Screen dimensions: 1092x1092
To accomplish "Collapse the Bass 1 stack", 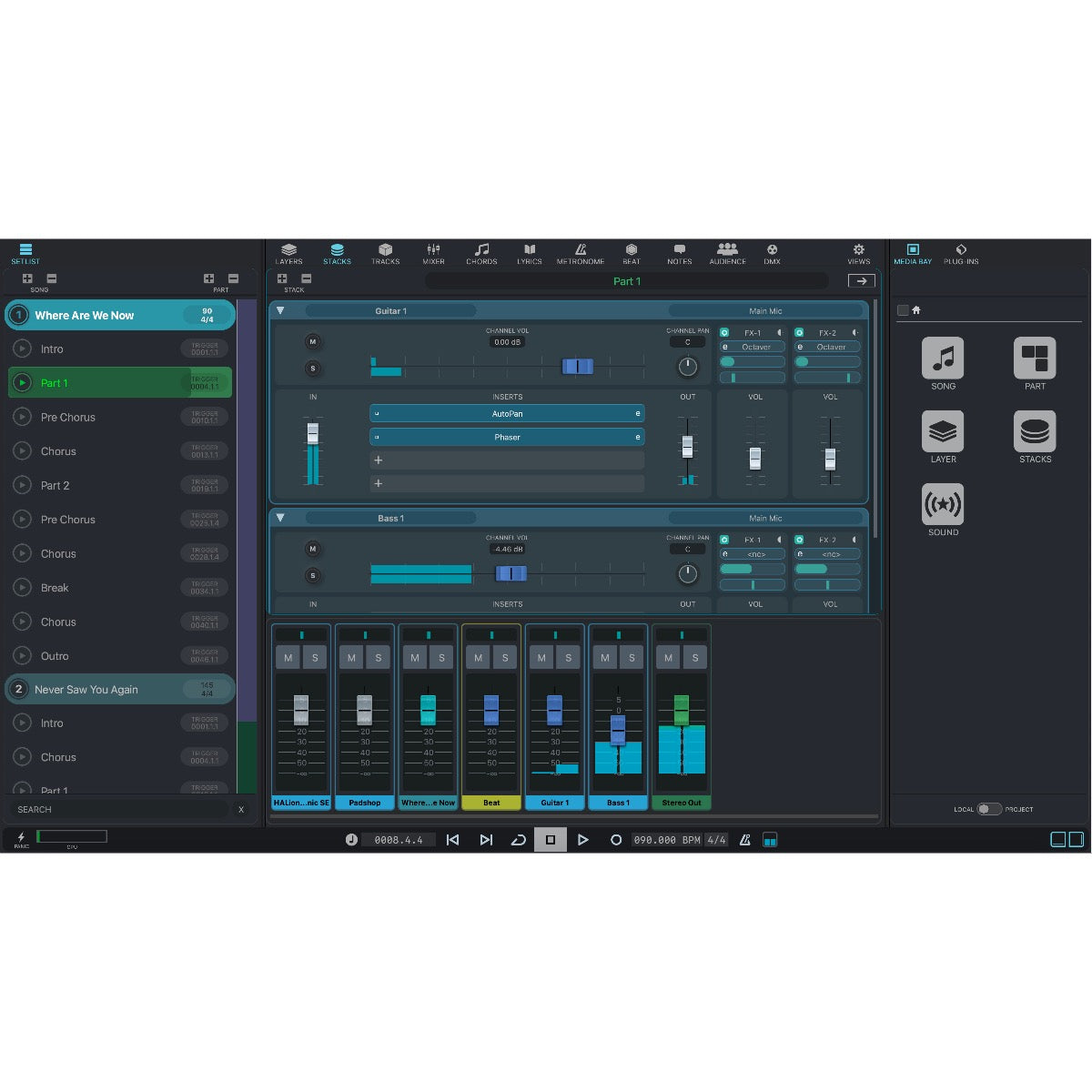I will (x=280, y=518).
